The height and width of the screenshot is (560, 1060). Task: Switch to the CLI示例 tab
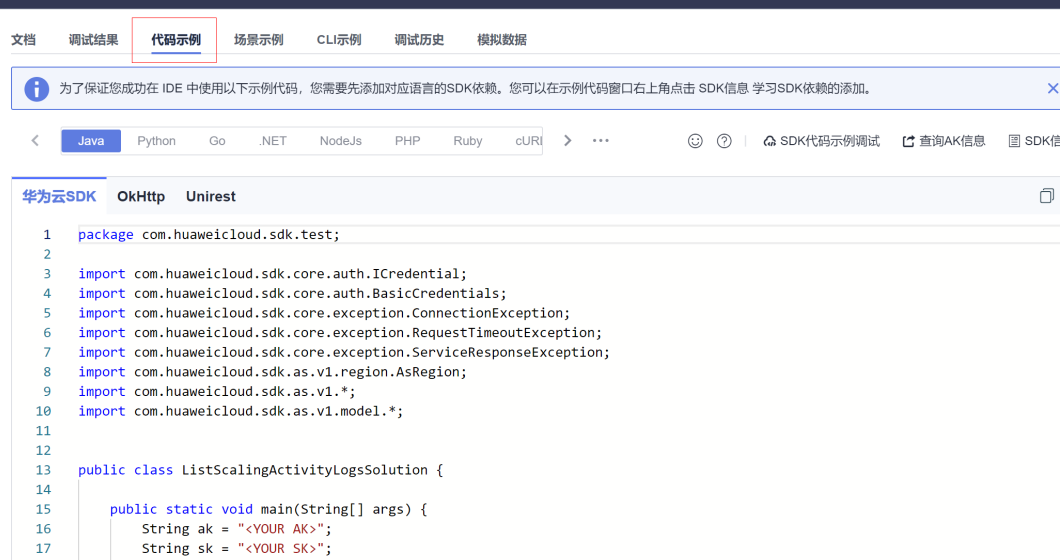coord(339,40)
